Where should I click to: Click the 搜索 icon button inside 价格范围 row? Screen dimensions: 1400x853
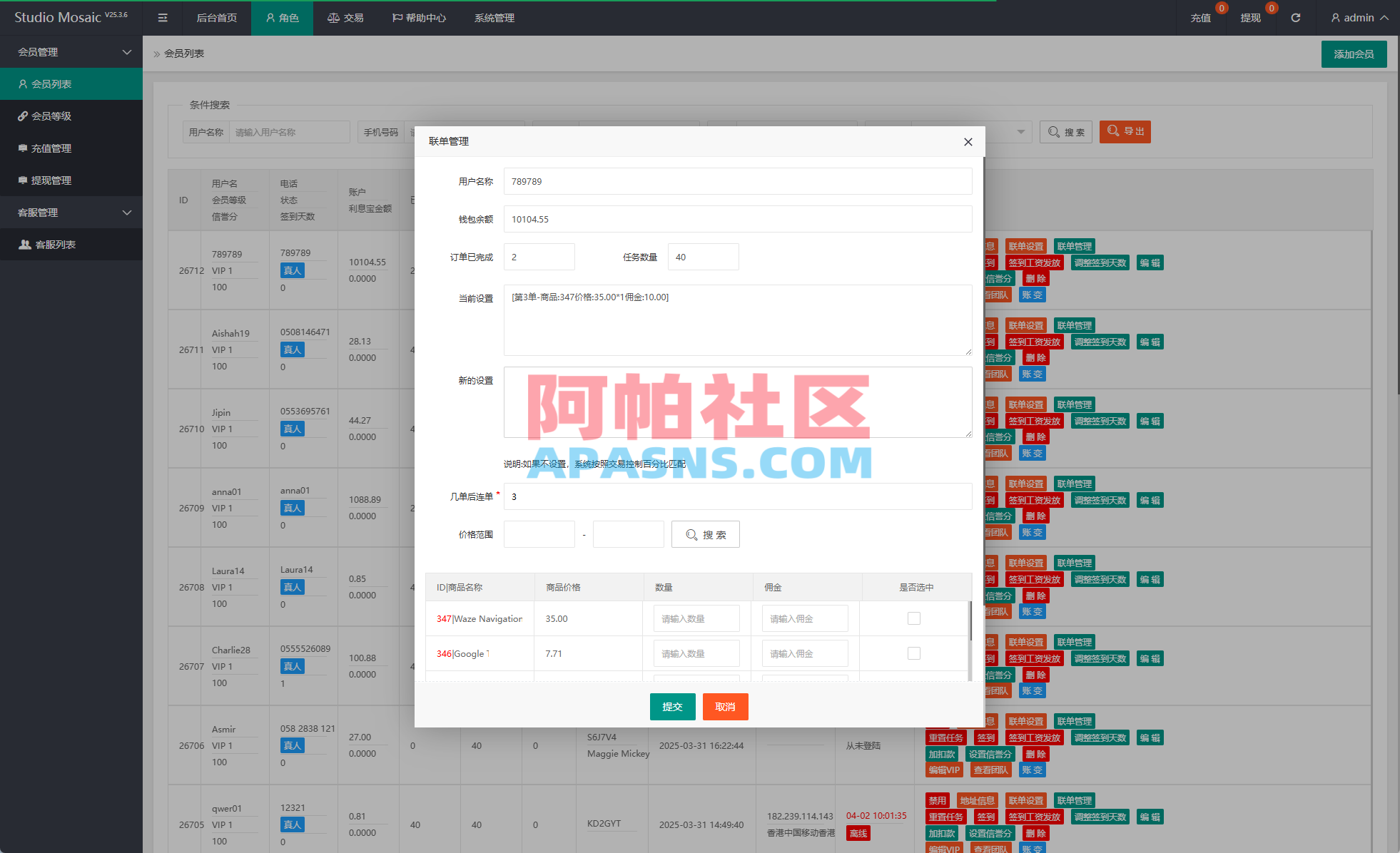pyautogui.click(x=705, y=533)
